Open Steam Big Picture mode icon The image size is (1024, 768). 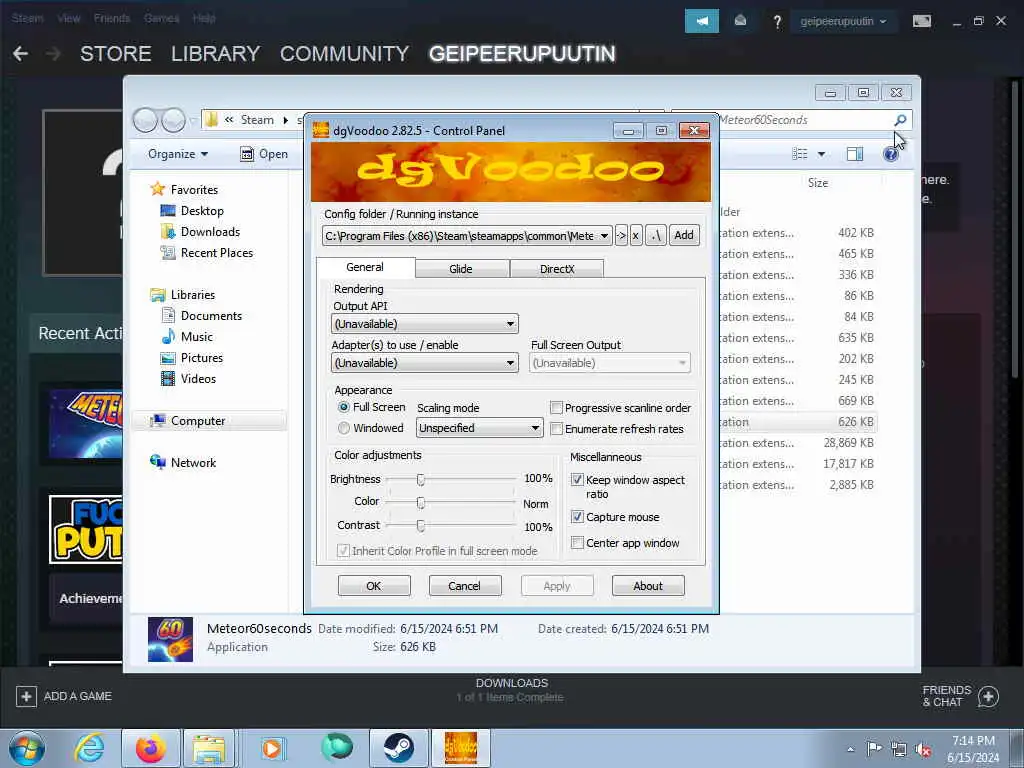921,21
